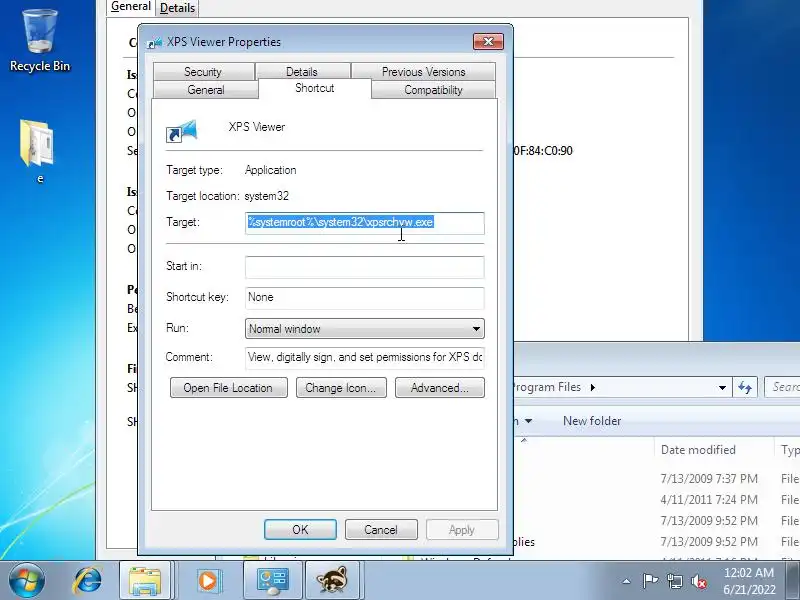Click the Shortcut key field
The width and height of the screenshot is (800, 600).
(364, 297)
